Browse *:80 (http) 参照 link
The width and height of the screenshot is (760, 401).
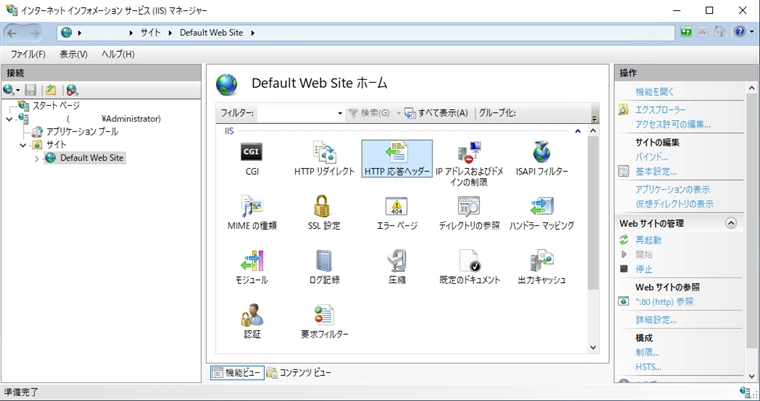point(664,302)
